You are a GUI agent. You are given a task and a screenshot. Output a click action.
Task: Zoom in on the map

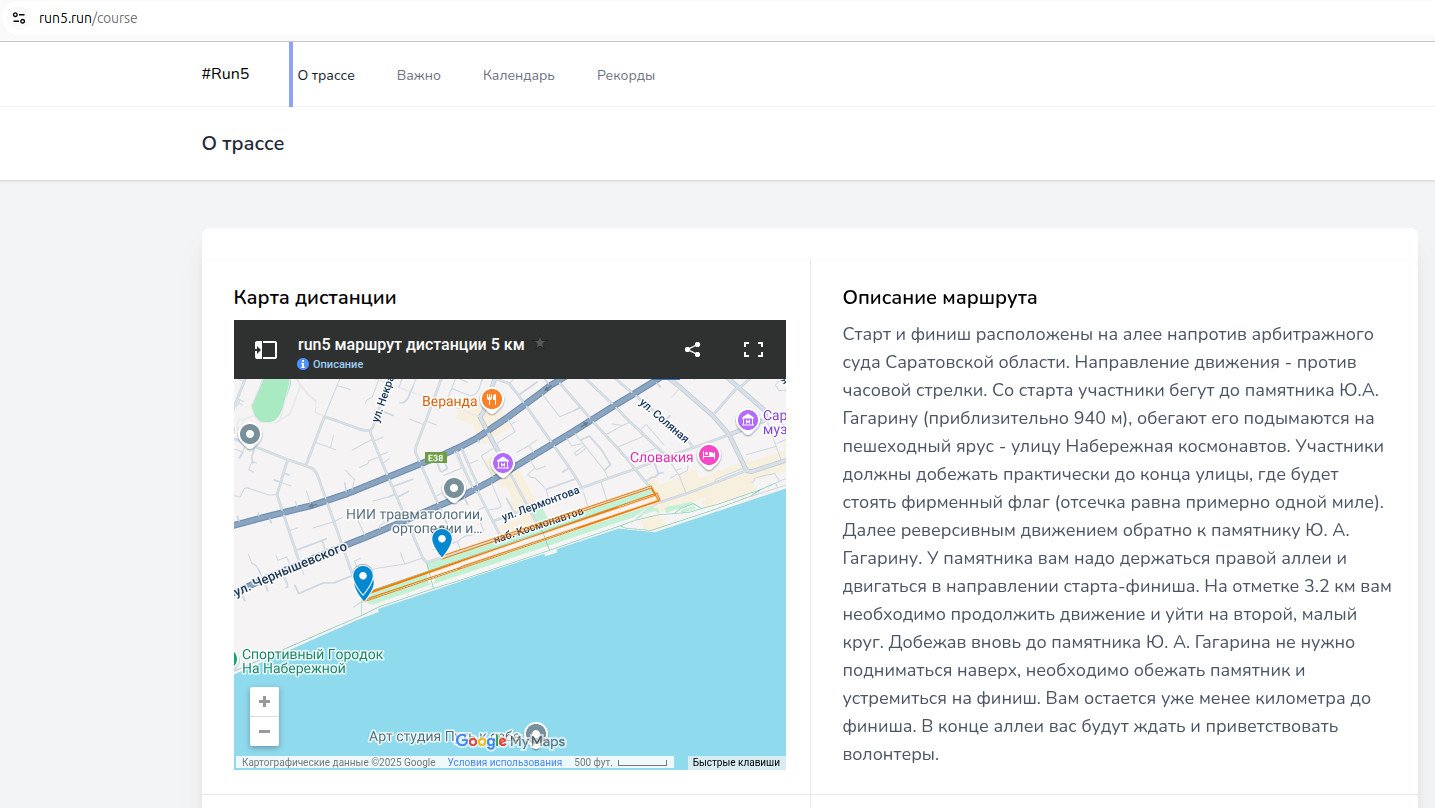click(x=264, y=702)
